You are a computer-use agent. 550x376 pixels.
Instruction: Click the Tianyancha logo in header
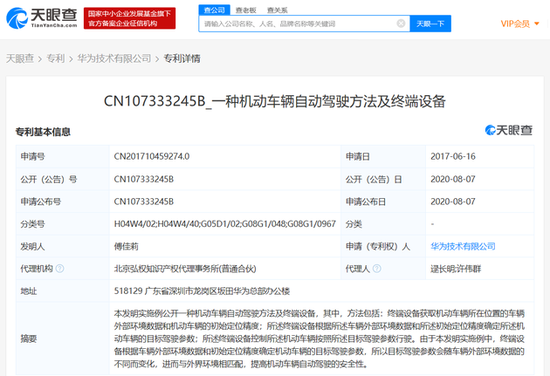[42, 18]
